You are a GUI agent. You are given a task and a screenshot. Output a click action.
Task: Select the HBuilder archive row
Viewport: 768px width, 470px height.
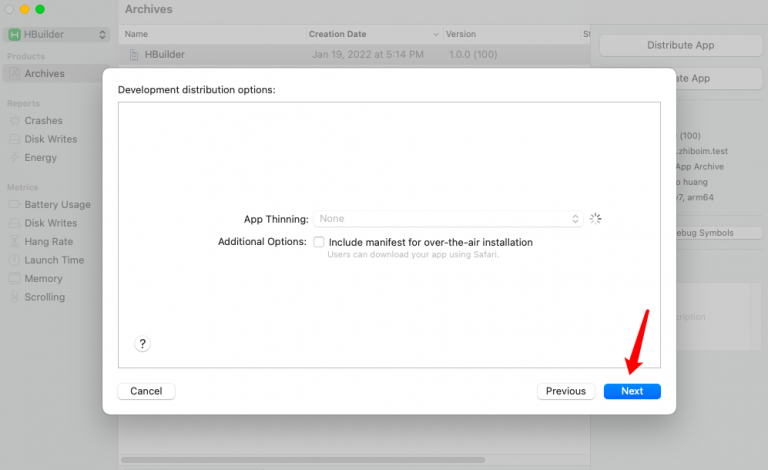(x=350, y=54)
